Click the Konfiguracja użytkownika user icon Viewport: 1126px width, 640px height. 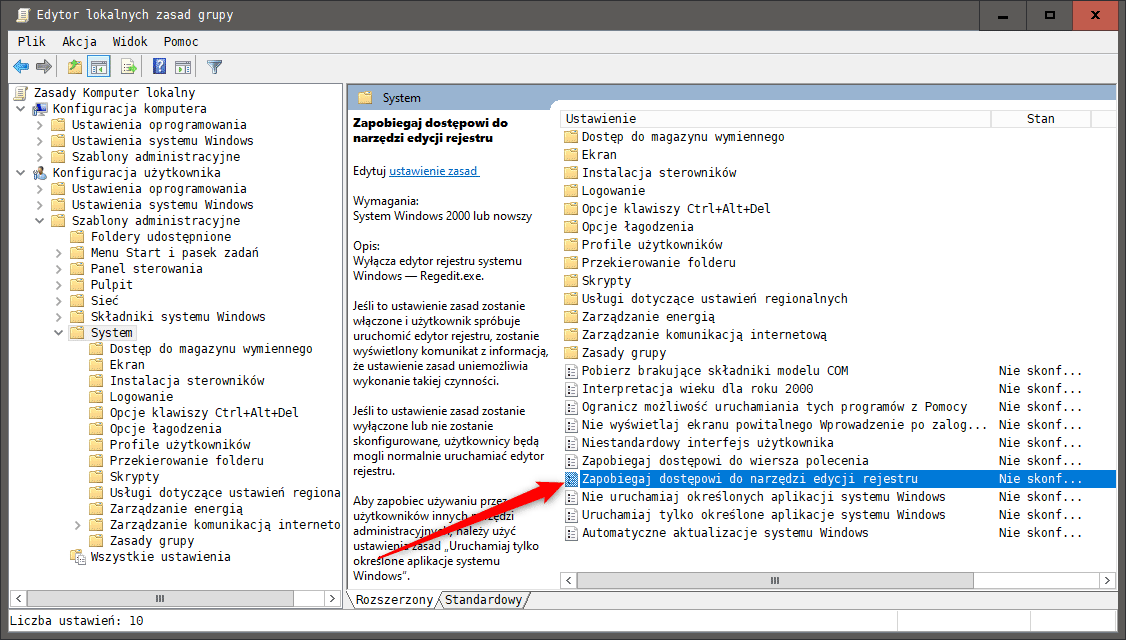[x=40, y=173]
